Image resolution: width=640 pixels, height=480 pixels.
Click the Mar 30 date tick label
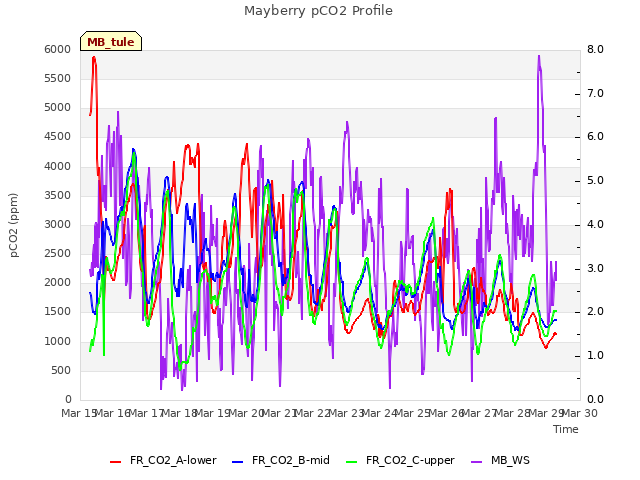(x=580, y=413)
